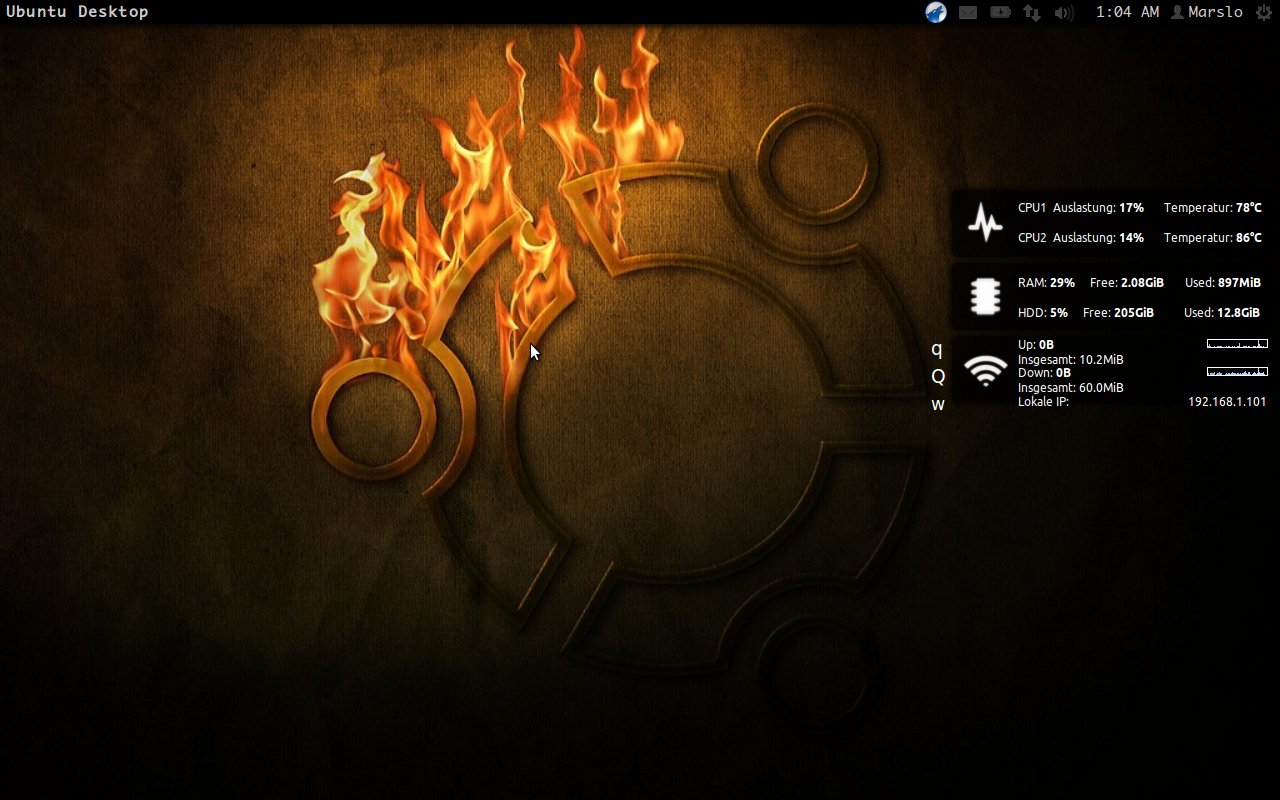Open the network arrows indicator

1032,13
